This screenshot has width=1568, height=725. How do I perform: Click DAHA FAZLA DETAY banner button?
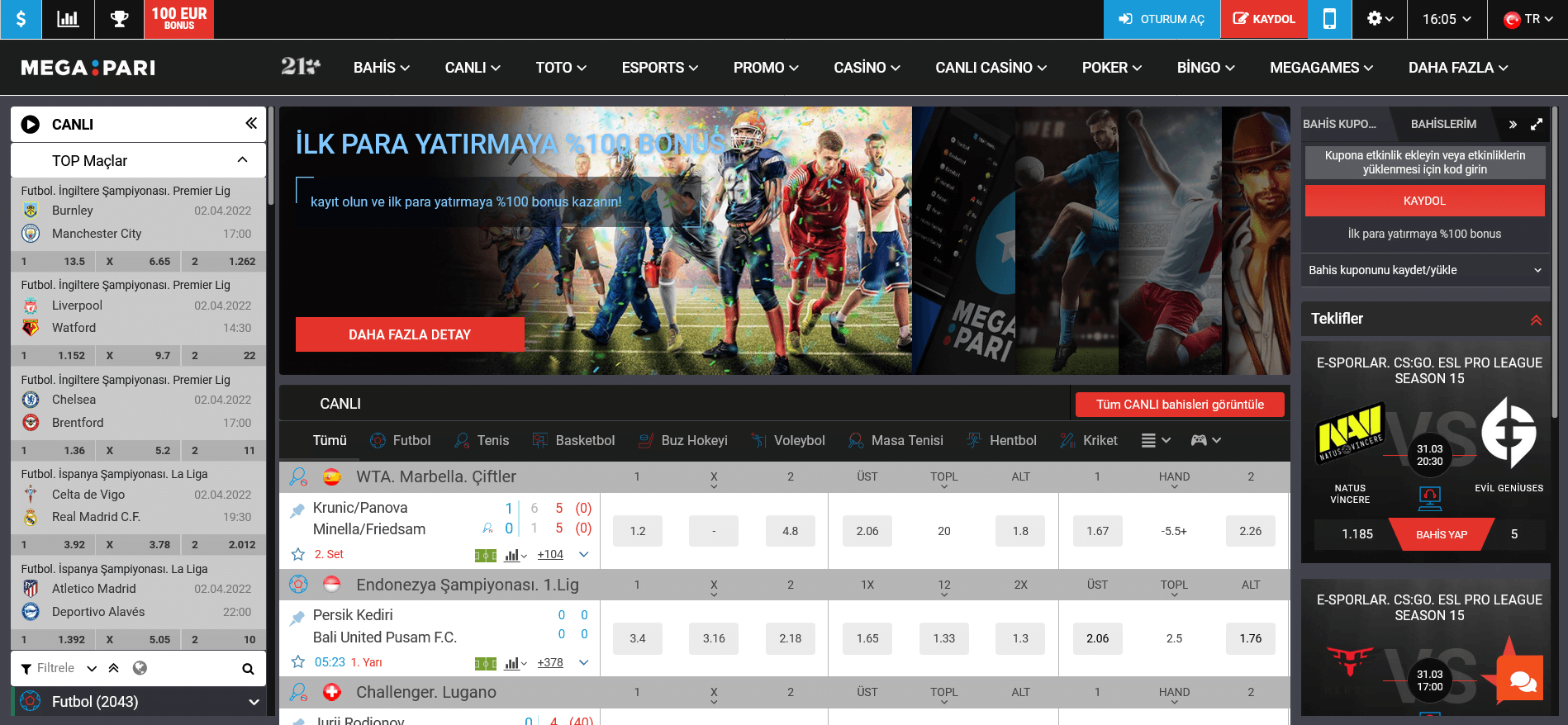pos(410,334)
